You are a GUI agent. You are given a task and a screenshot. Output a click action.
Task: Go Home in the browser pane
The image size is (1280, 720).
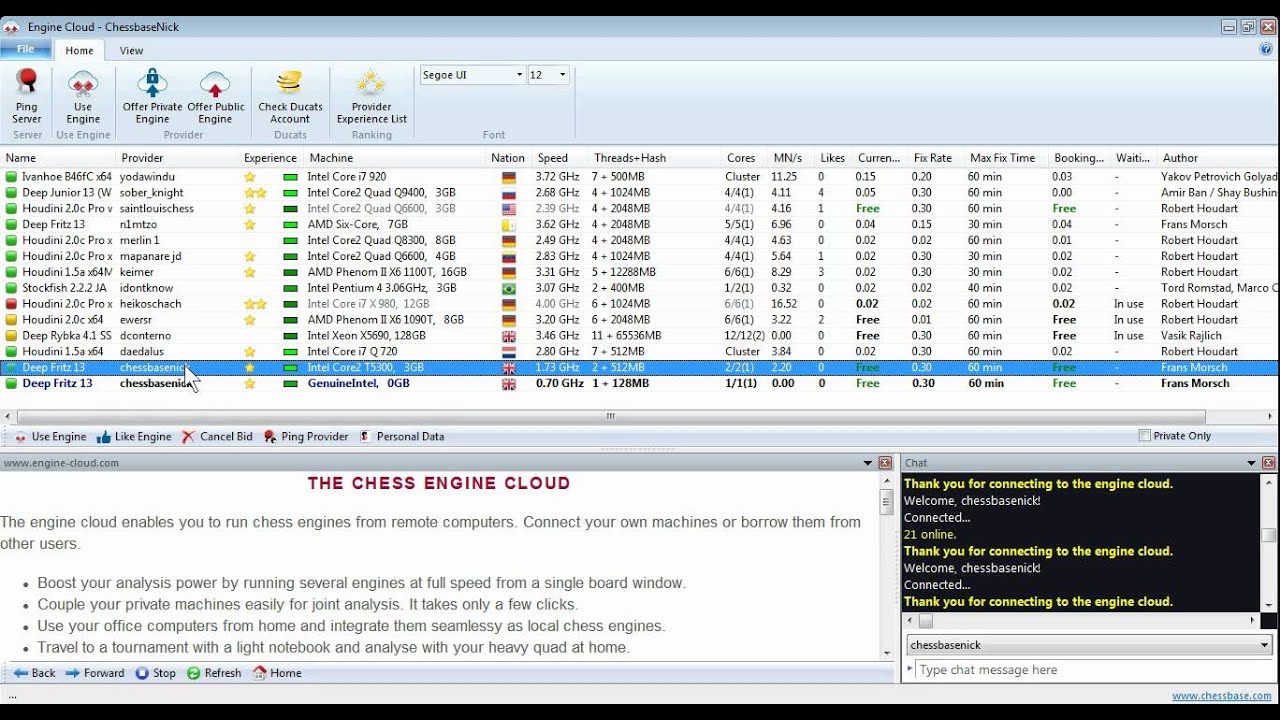(x=277, y=673)
